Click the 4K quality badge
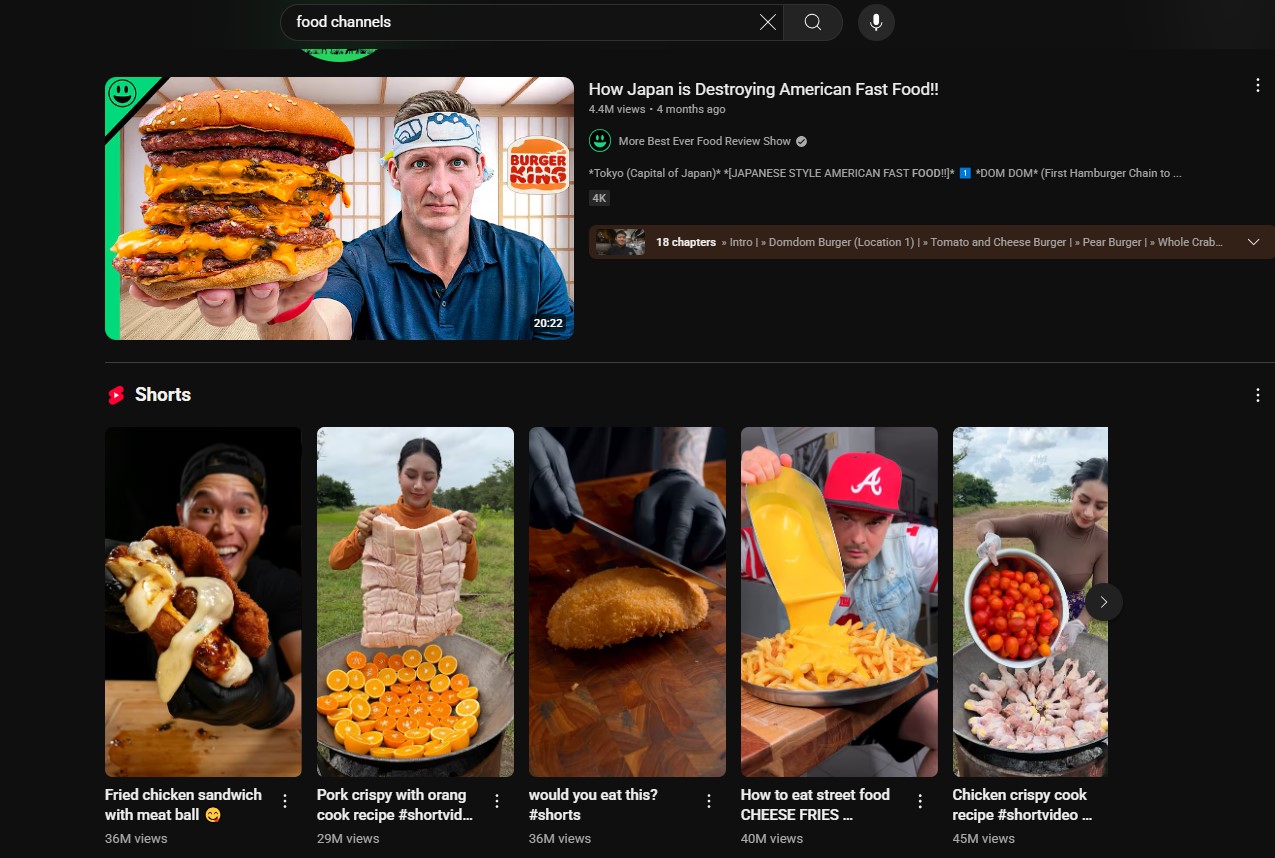 [599, 198]
